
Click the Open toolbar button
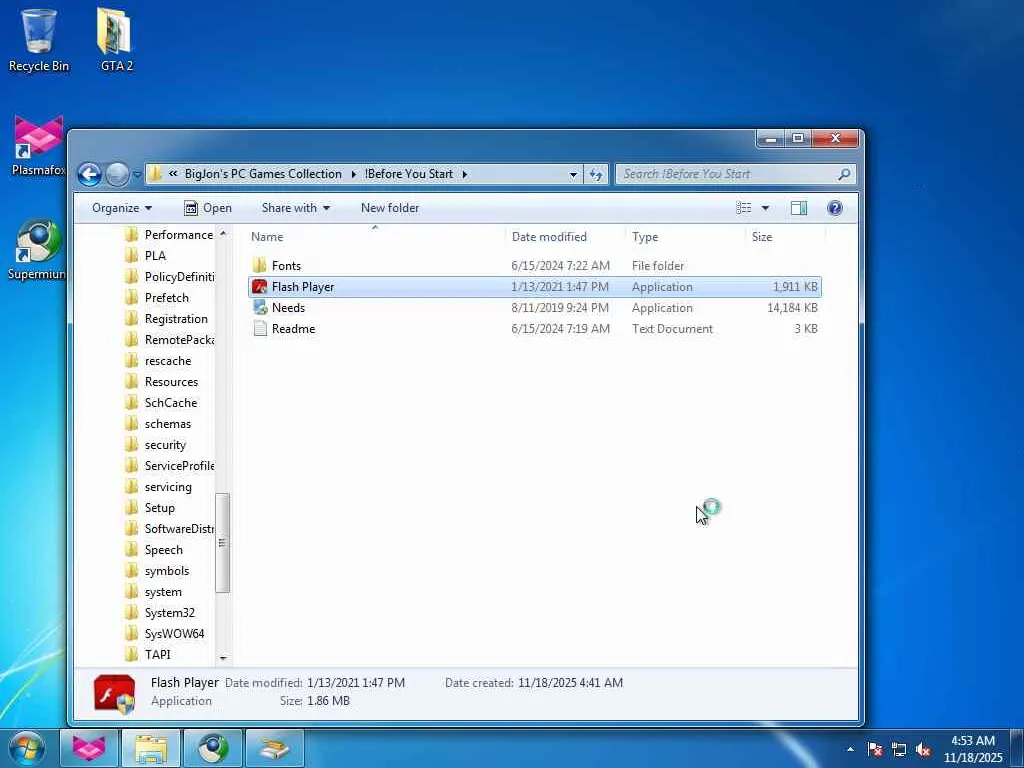tap(208, 208)
